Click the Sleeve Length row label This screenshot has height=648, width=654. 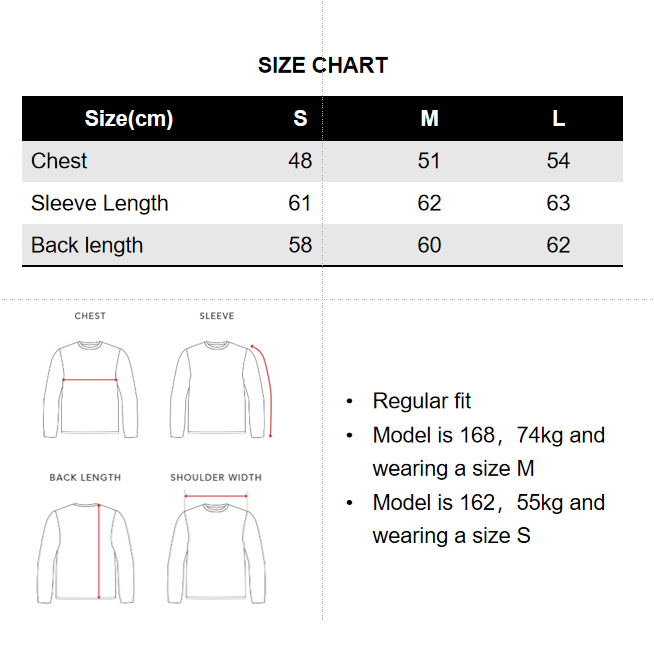[x=99, y=203]
